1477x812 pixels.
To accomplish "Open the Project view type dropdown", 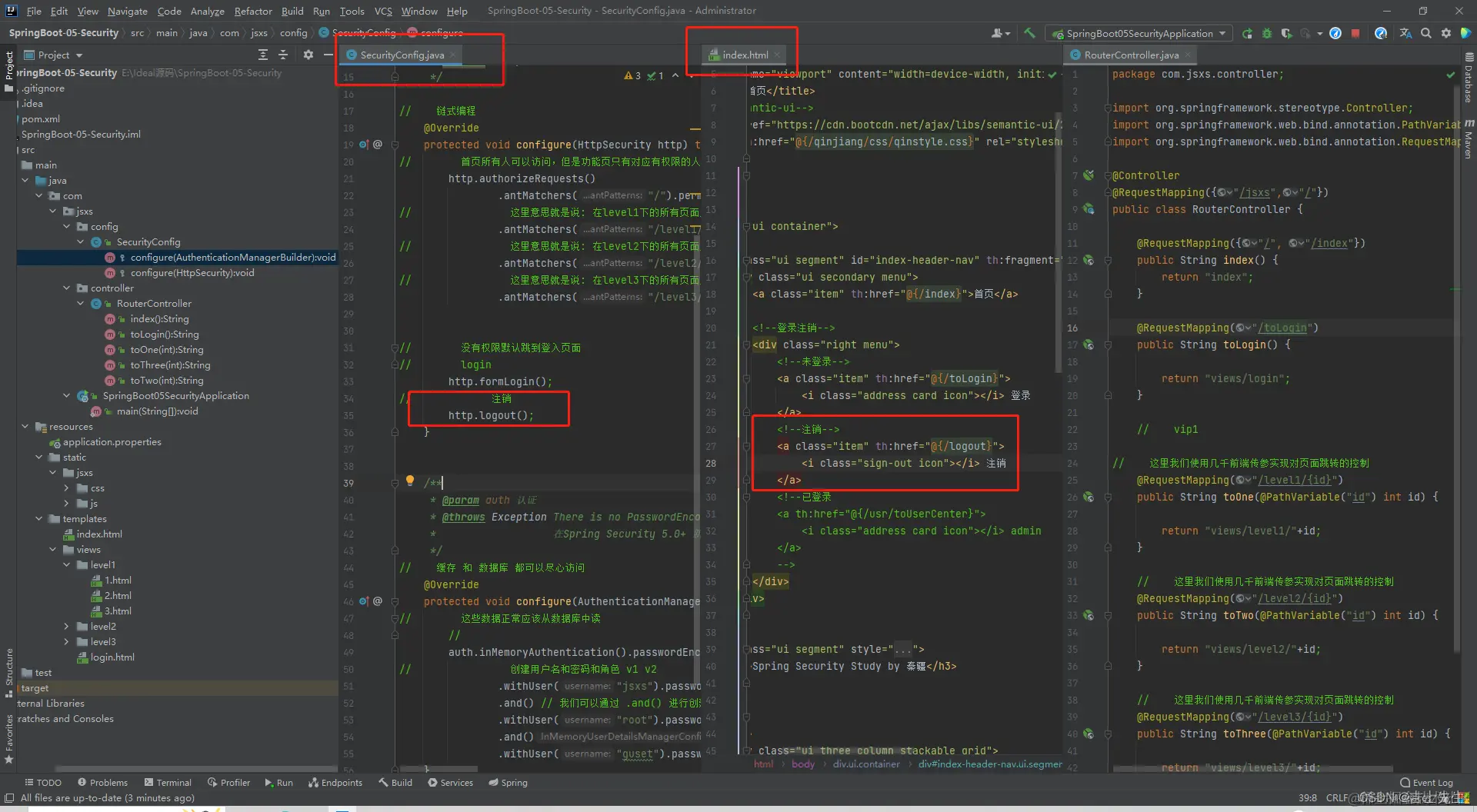I will point(54,55).
